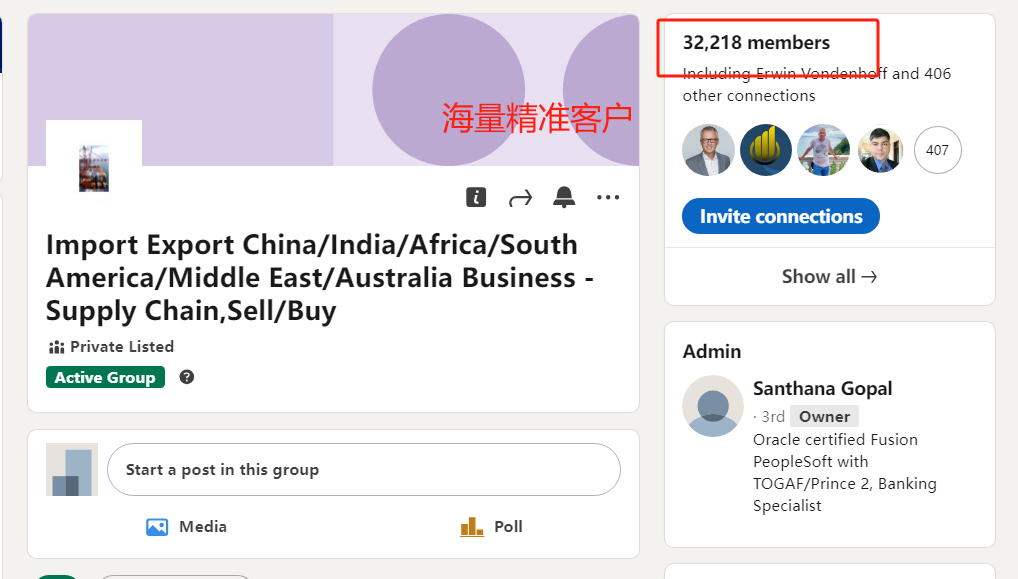Toggle group notifications bell
The width and height of the screenshot is (1018, 579).
(x=564, y=197)
